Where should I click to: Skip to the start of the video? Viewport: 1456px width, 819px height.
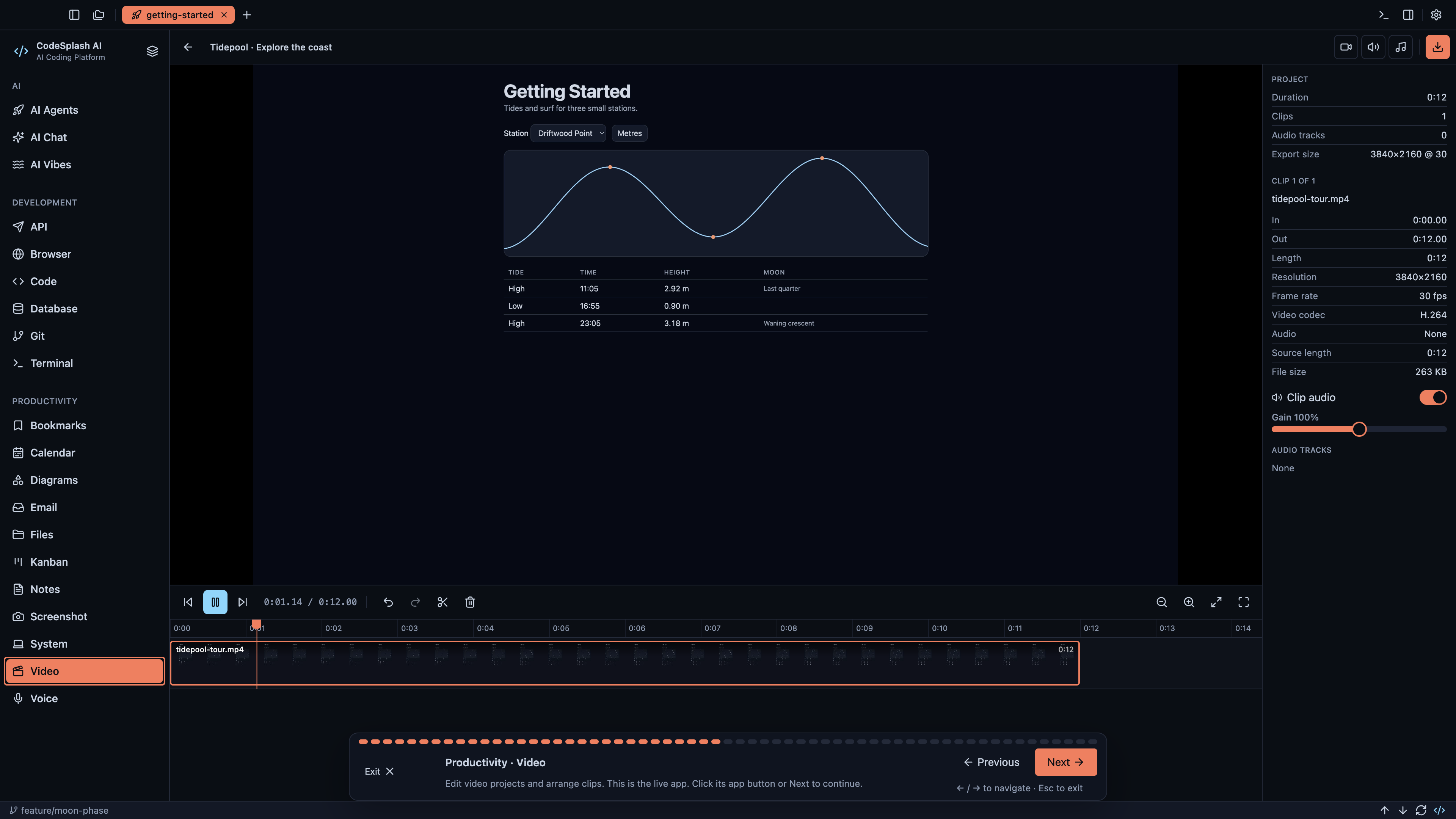tap(188, 602)
